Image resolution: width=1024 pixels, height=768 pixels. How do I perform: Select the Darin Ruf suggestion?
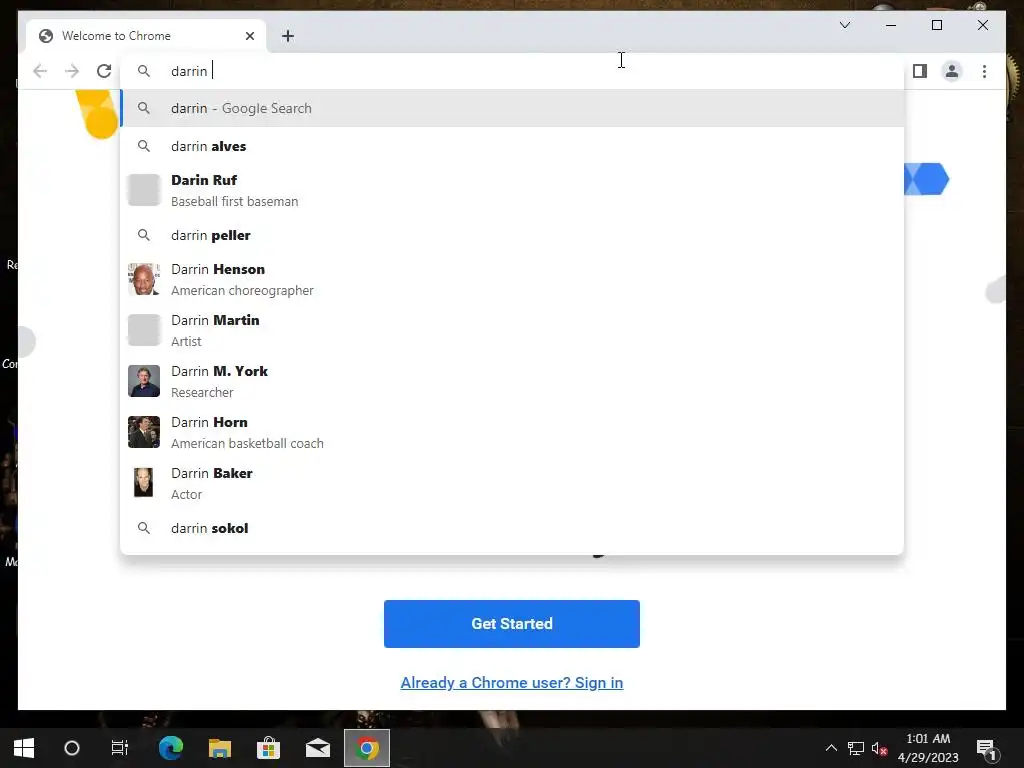[x=513, y=190]
